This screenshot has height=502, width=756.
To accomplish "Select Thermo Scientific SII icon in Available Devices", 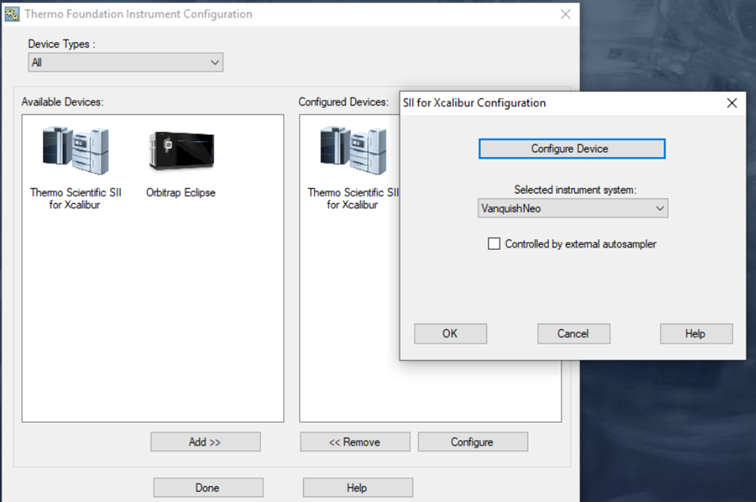I will pos(76,150).
